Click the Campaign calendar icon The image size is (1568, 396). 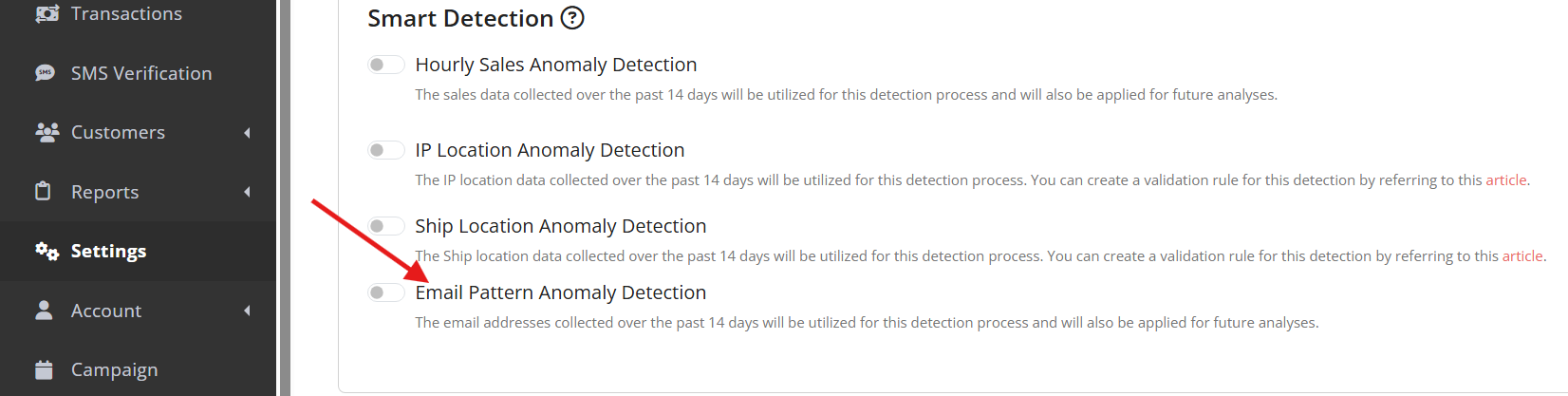pos(44,369)
